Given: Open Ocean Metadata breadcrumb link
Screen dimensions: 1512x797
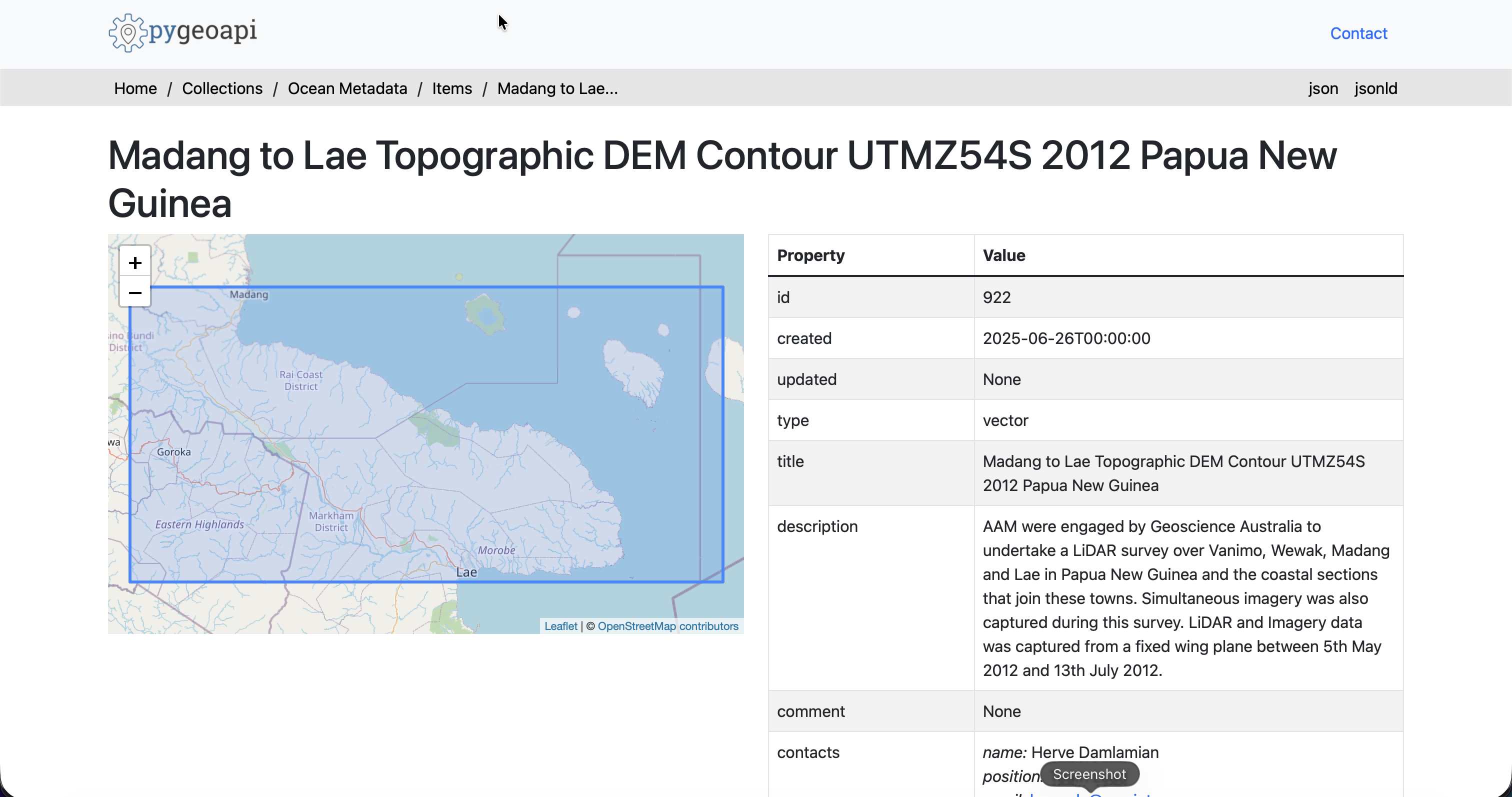Looking at the screenshot, I should (x=347, y=88).
